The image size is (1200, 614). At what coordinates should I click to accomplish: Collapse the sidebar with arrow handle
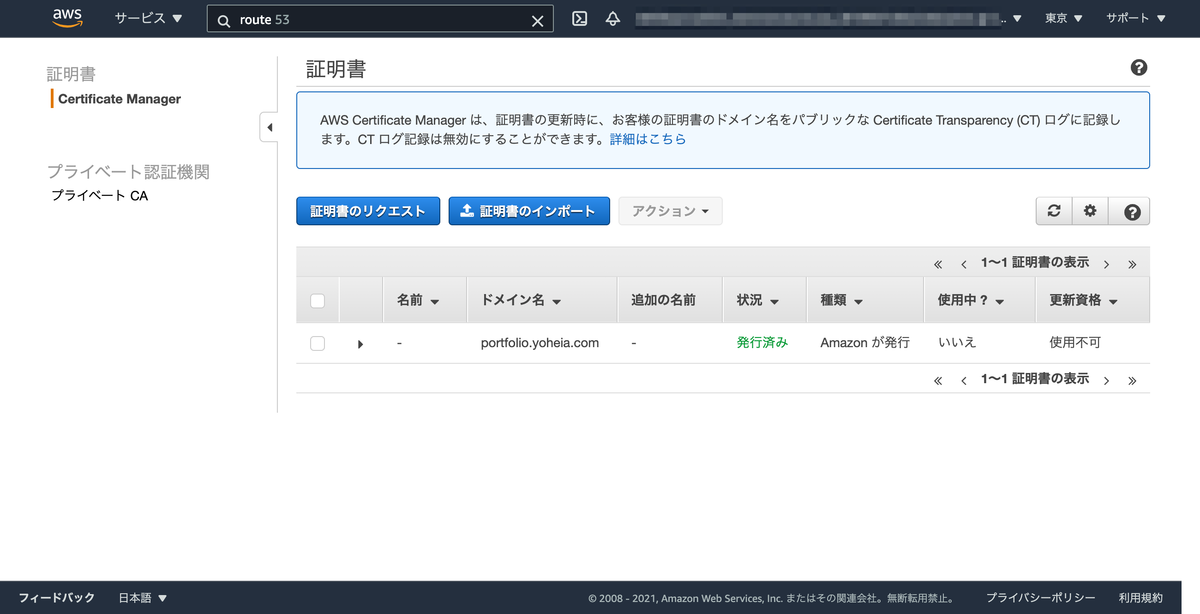[x=269, y=127]
